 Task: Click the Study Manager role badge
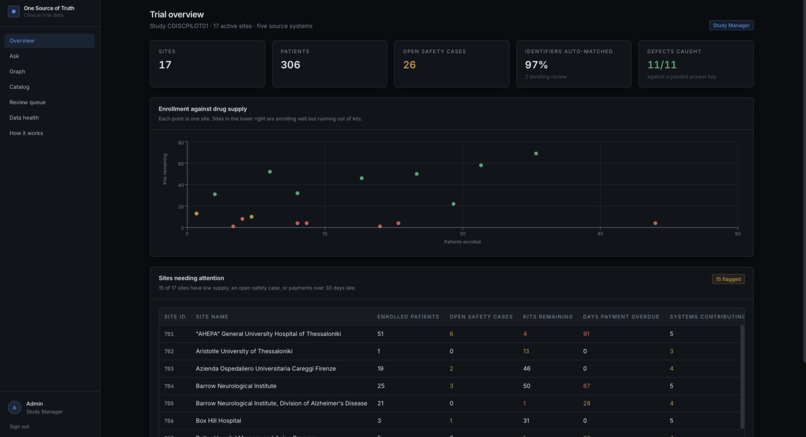(x=731, y=25)
